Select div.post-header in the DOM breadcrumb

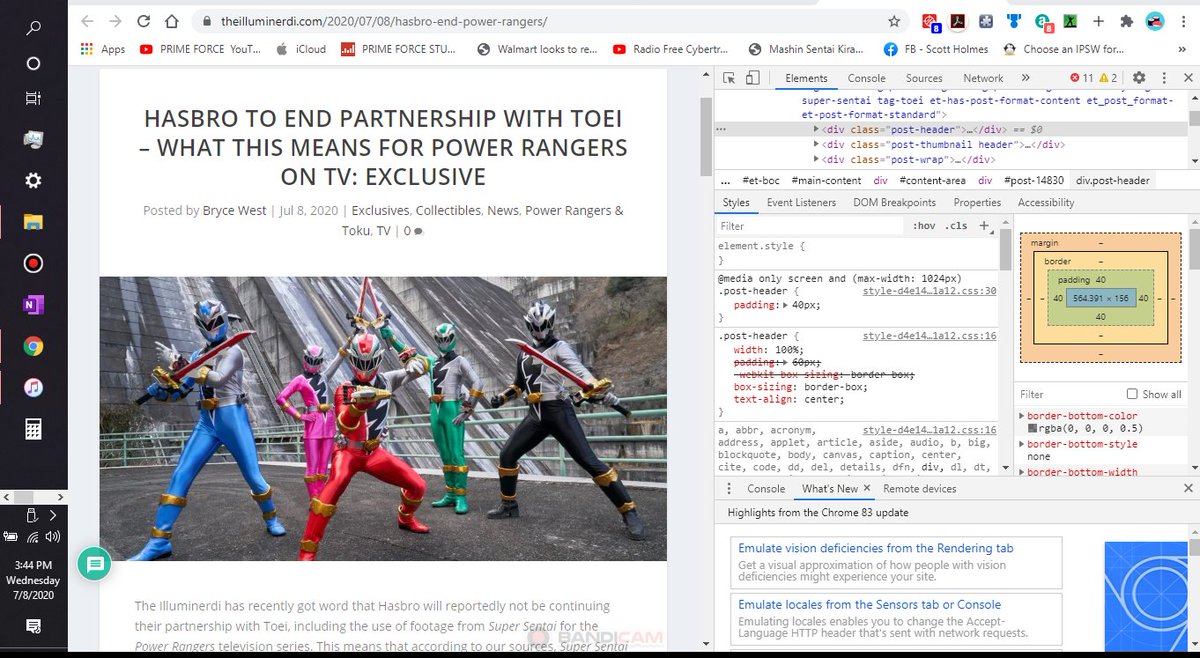tap(1113, 181)
